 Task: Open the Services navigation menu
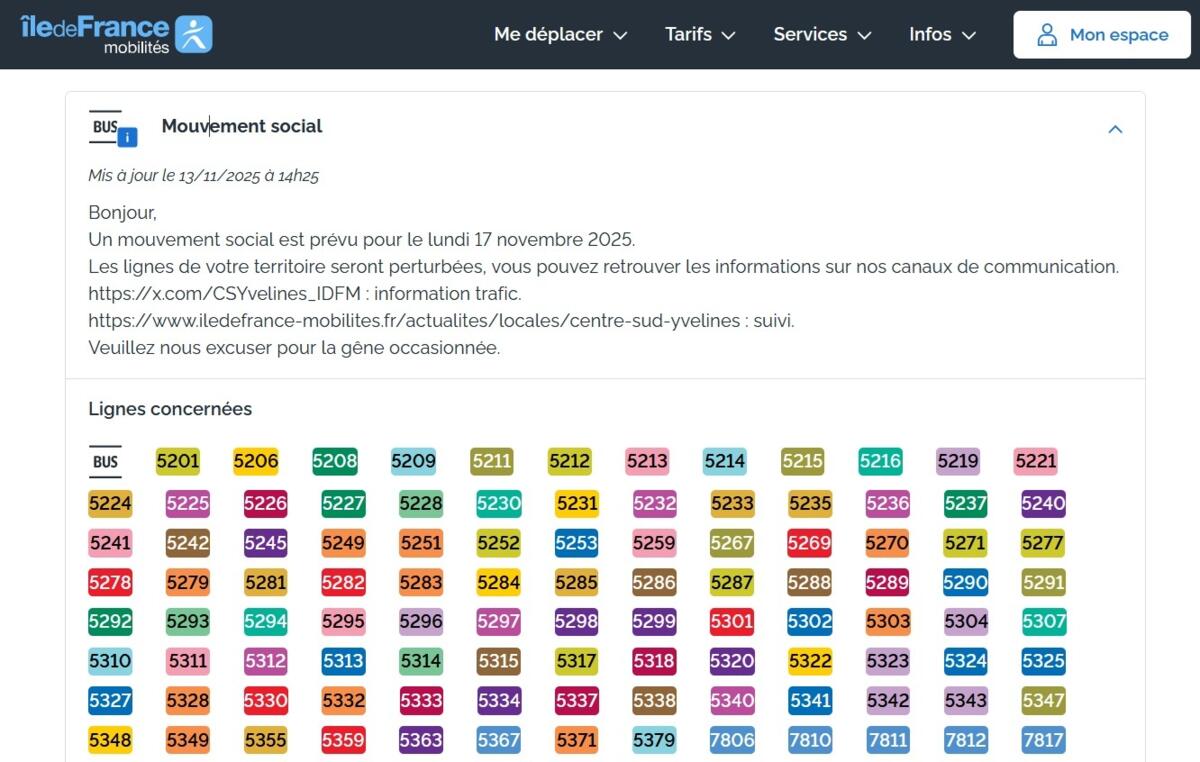822,35
